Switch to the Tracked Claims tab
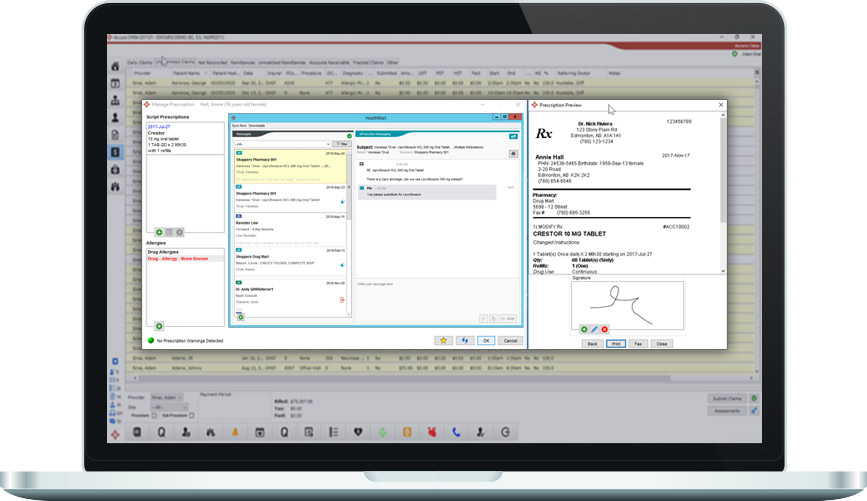Screen dimensions: 867x501 pyautogui.click(x=368, y=62)
